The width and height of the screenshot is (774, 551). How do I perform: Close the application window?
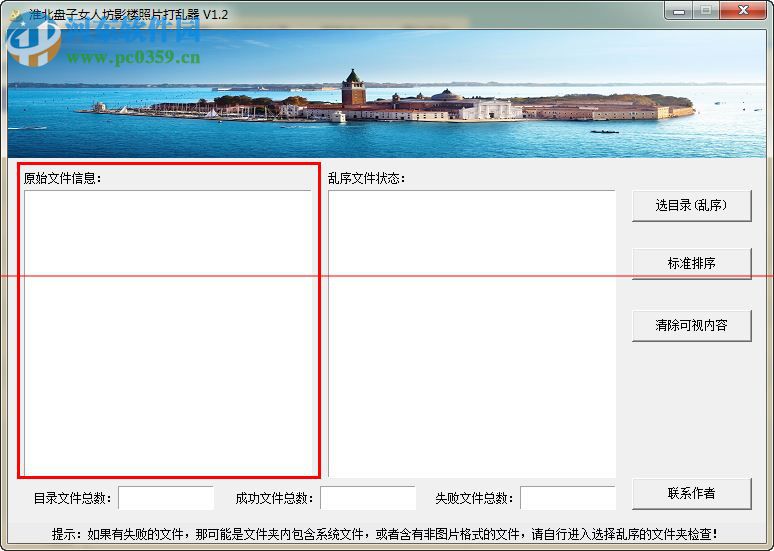coord(743,10)
